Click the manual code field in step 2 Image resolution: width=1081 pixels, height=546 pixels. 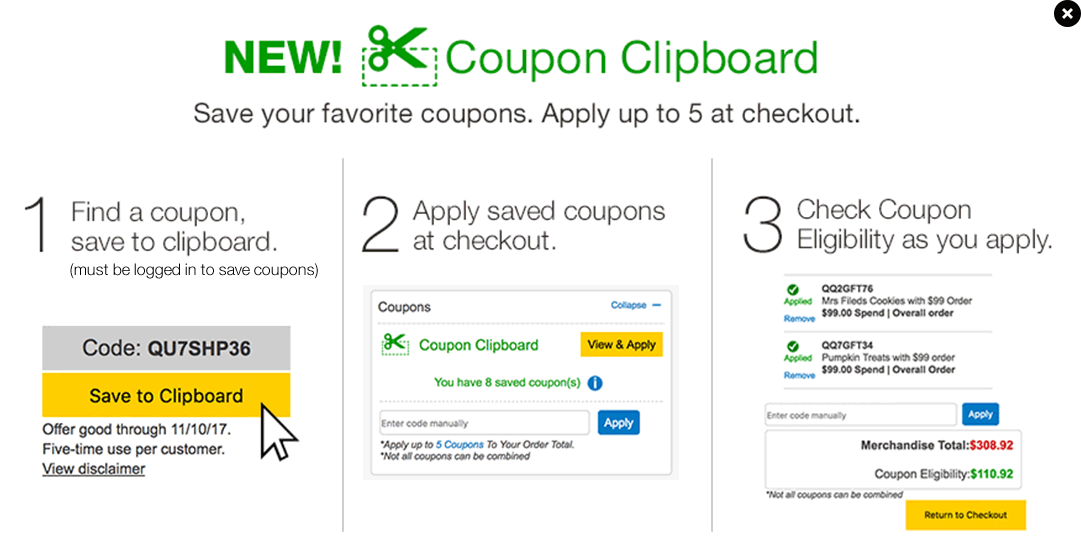pos(484,423)
